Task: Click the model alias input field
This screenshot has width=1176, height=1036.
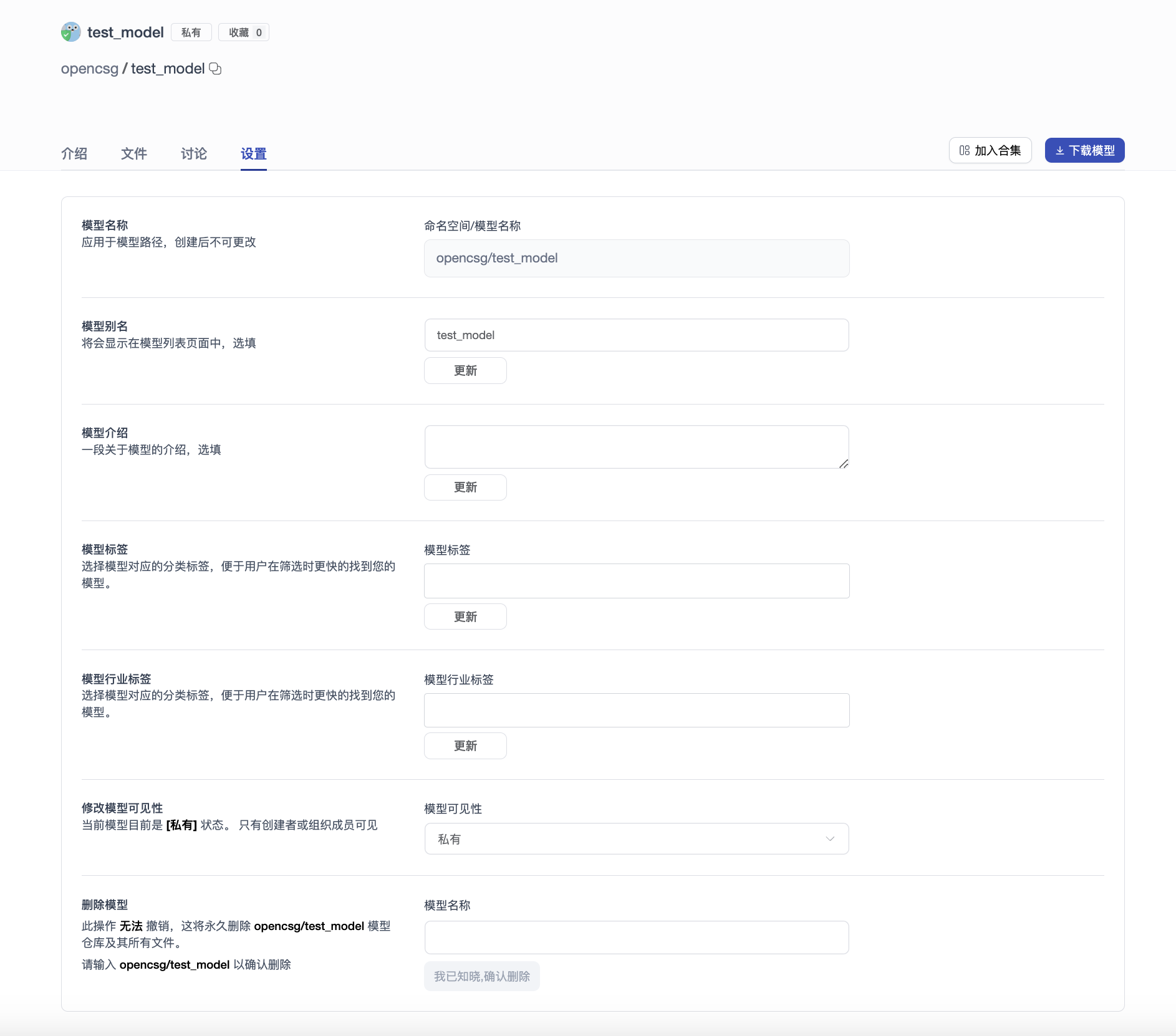Action: click(636, 335)
